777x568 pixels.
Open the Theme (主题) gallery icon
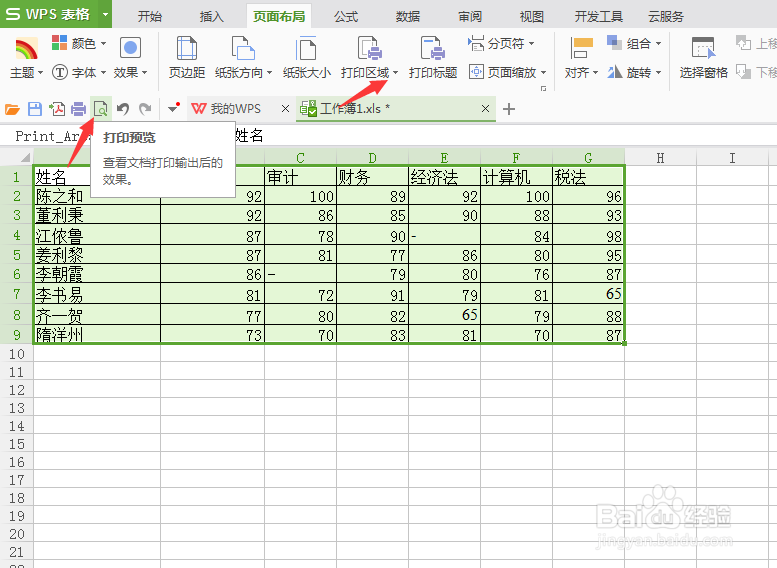tap(26, 48)
